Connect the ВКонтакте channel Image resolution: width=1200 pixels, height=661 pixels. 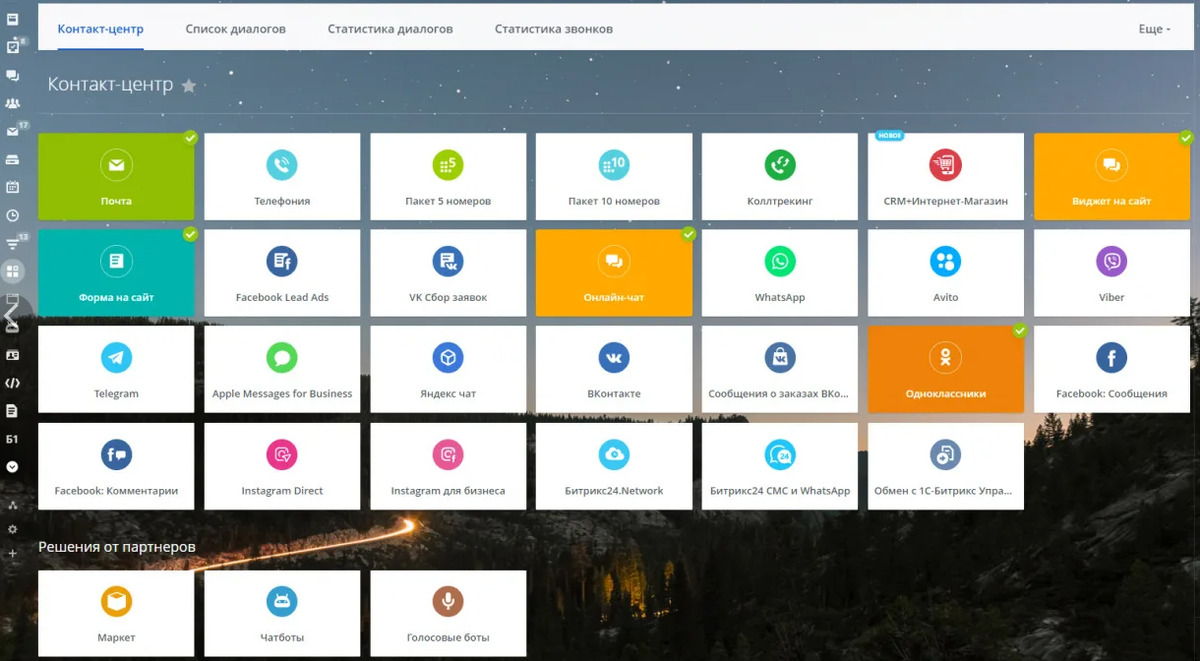click(614, 369)
